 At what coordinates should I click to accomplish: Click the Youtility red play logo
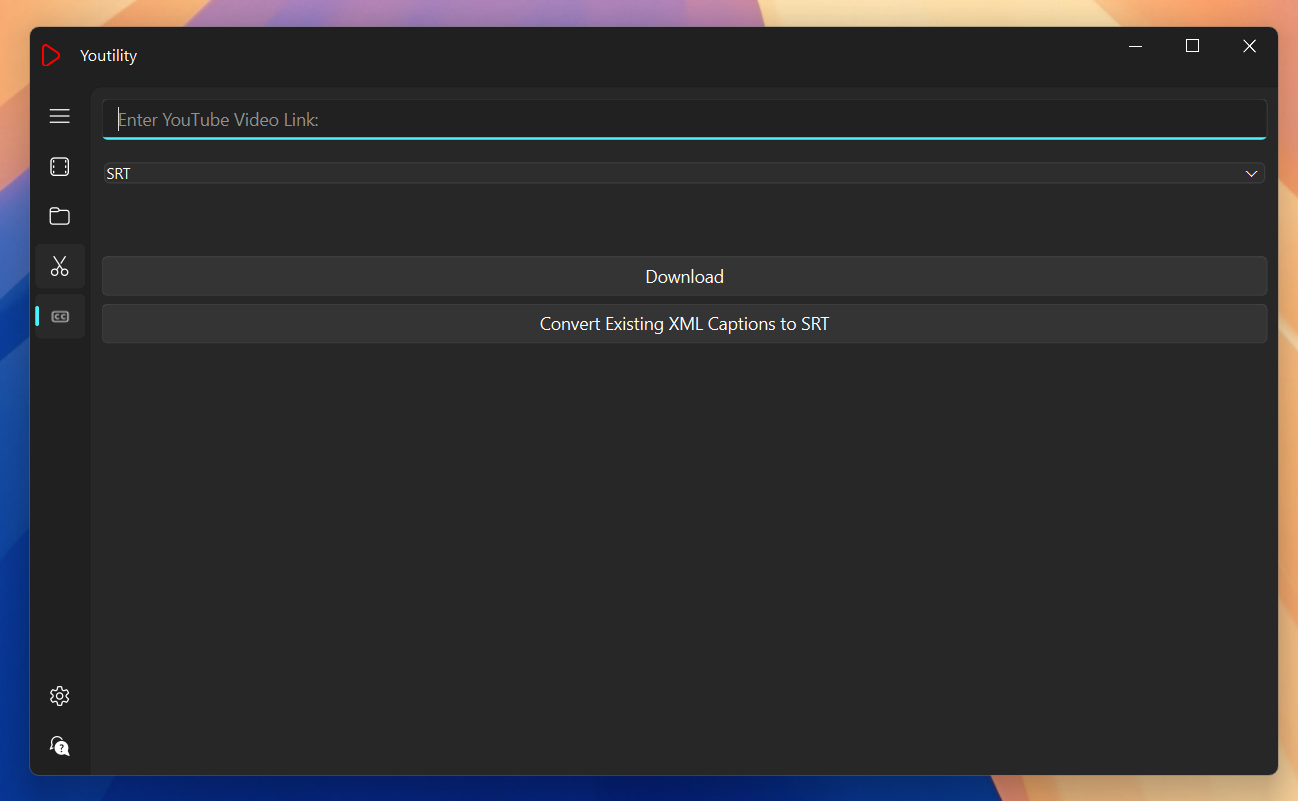[x=51, y=56]
